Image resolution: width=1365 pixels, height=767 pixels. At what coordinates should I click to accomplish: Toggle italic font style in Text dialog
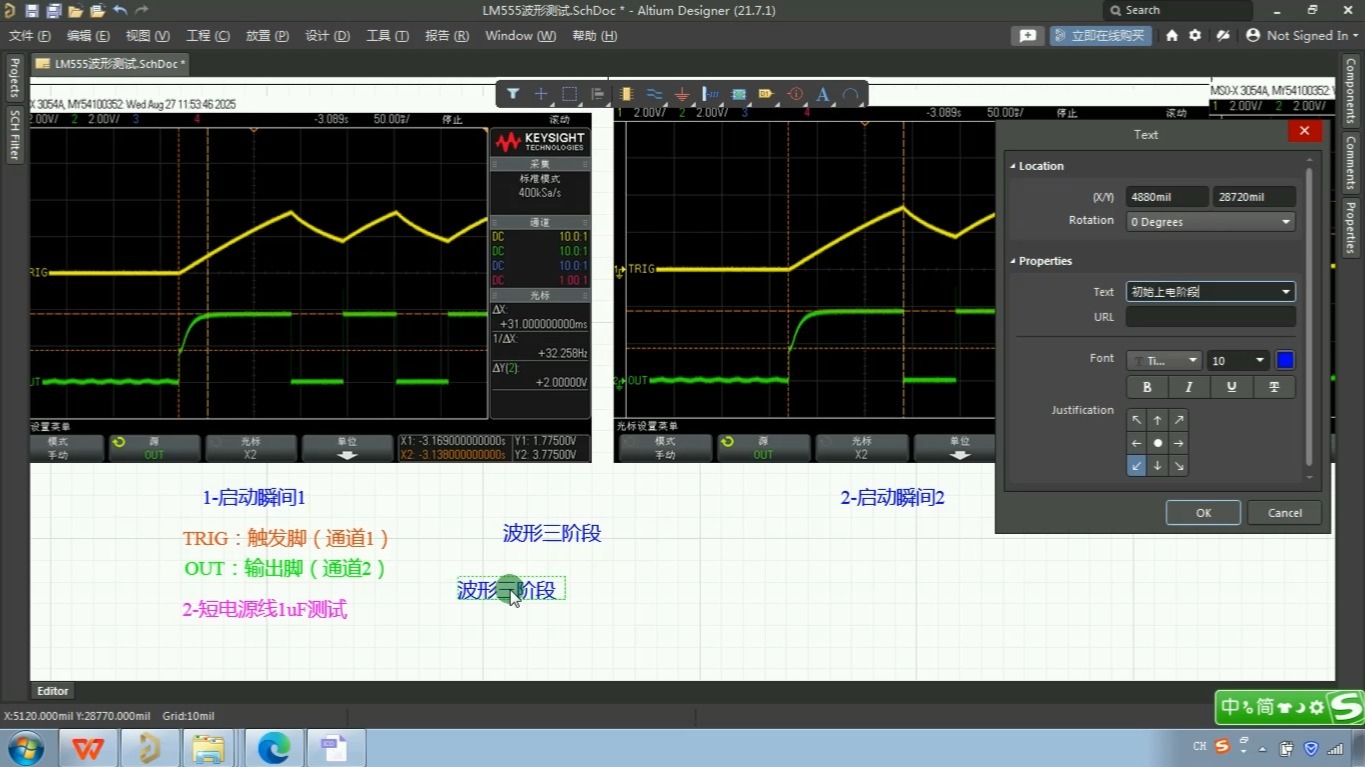pyautogui.click(x=1189, y=387)
